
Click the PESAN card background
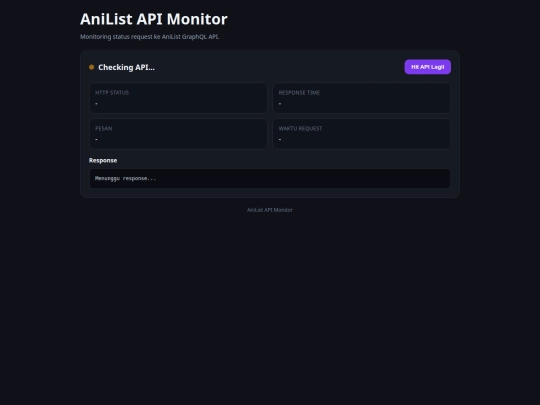pos(178,134)
